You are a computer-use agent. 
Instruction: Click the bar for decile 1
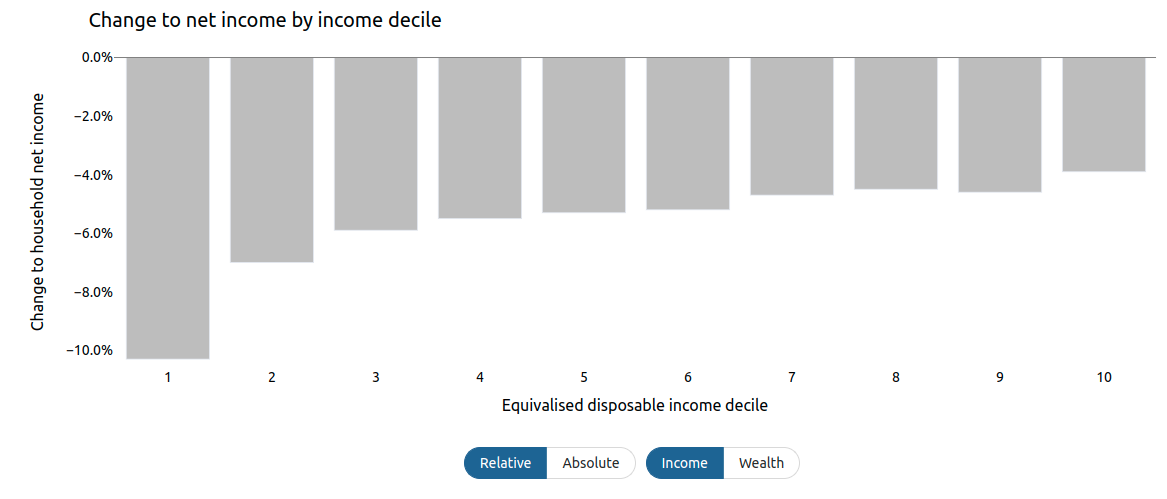[x=168, y=208]
